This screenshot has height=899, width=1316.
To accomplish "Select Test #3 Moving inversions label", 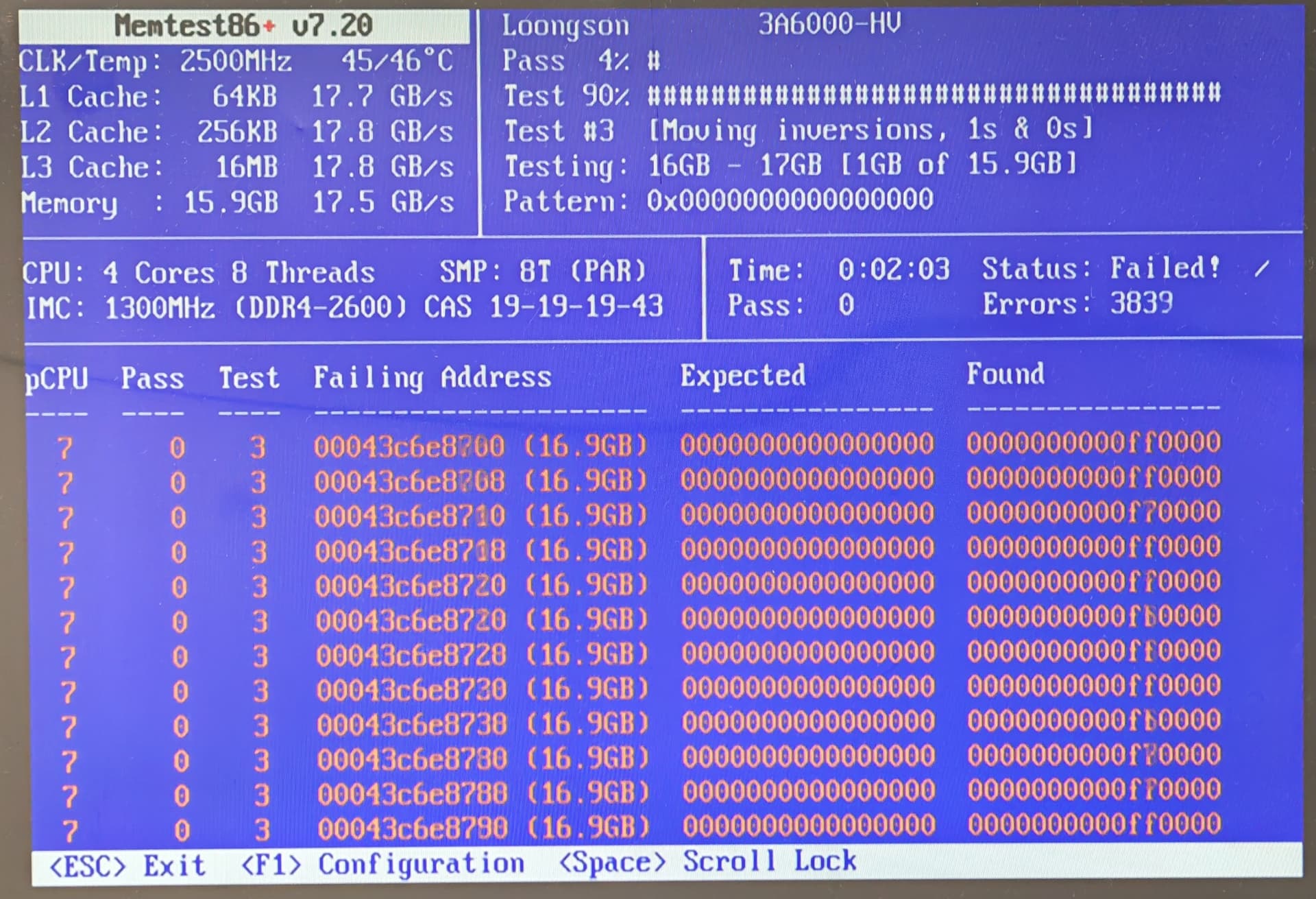I will (799, 130).
